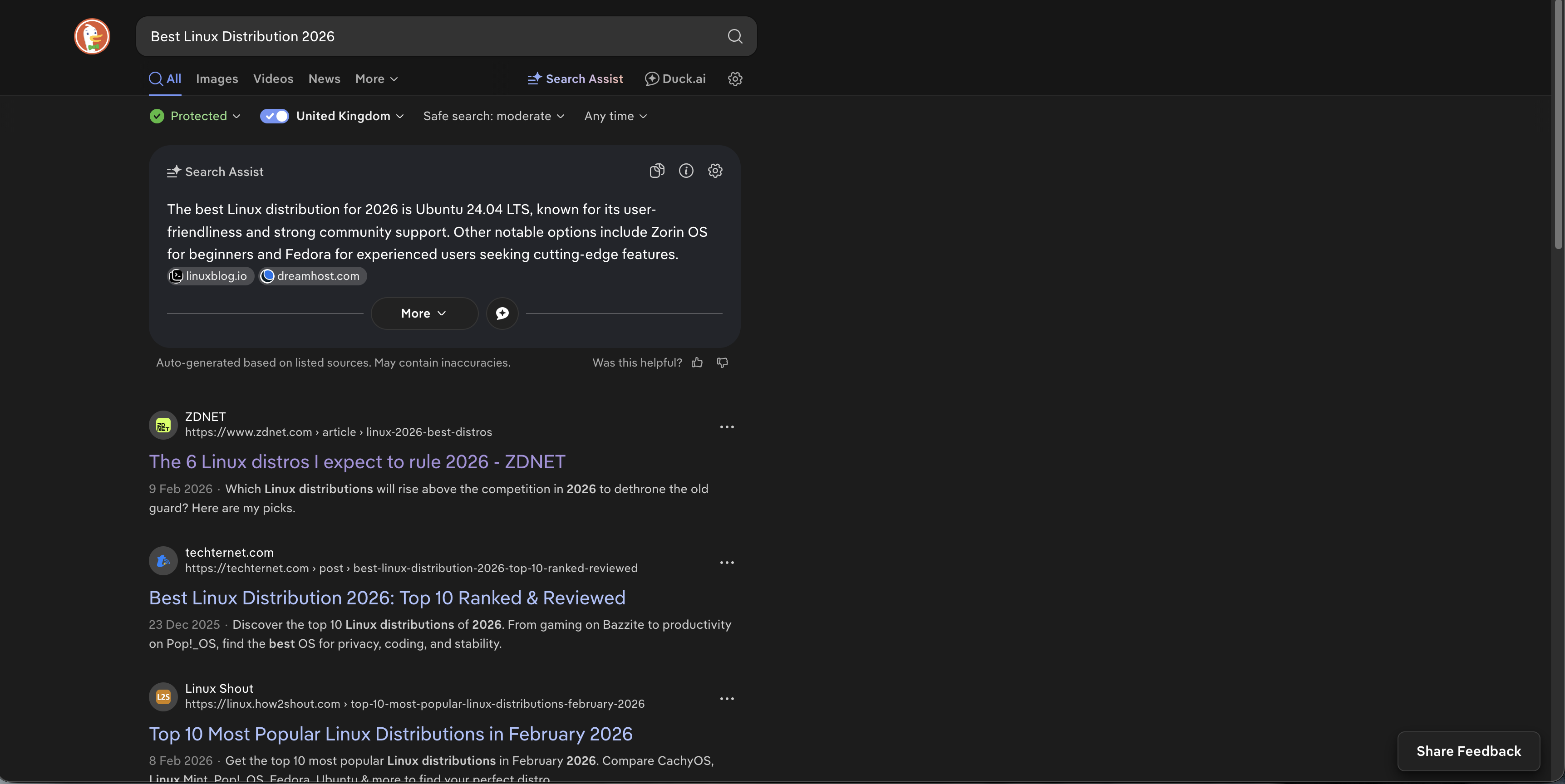This screenshot has height=784, width=1565.
Task: Click the magnifier search submit icon
Action: point(734,36)
